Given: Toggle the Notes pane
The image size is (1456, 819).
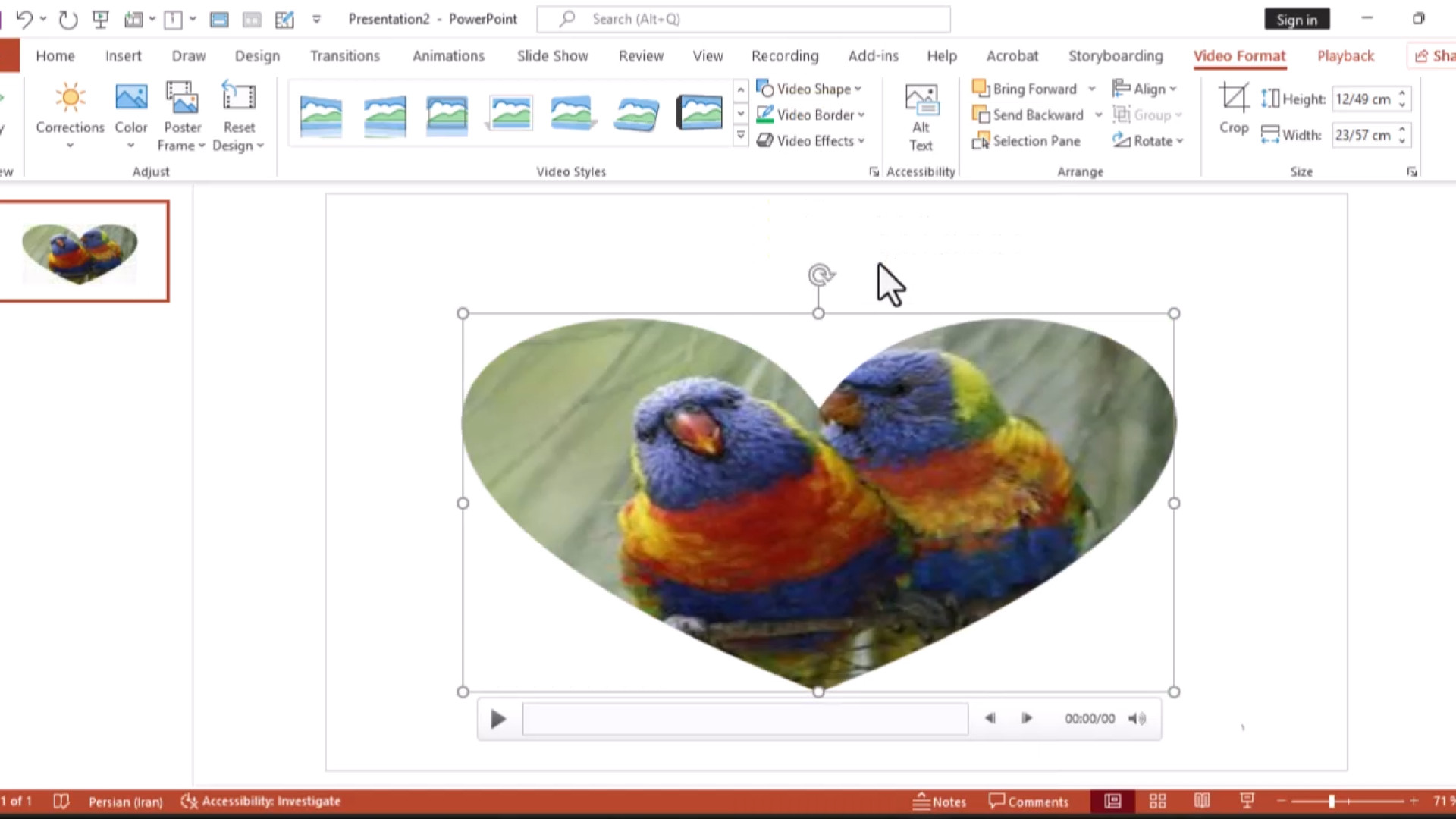Looking at the screenshot, I should pos(939,802).
